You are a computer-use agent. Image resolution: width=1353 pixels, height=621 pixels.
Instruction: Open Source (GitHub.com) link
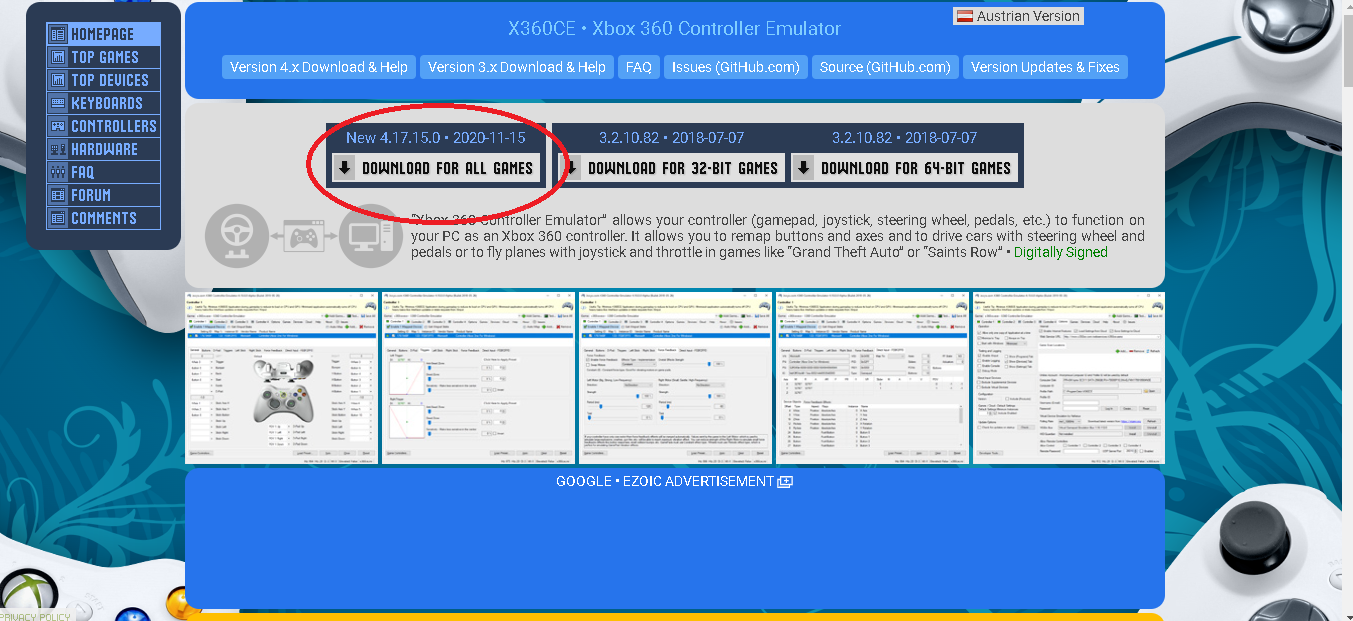(885, 67)
